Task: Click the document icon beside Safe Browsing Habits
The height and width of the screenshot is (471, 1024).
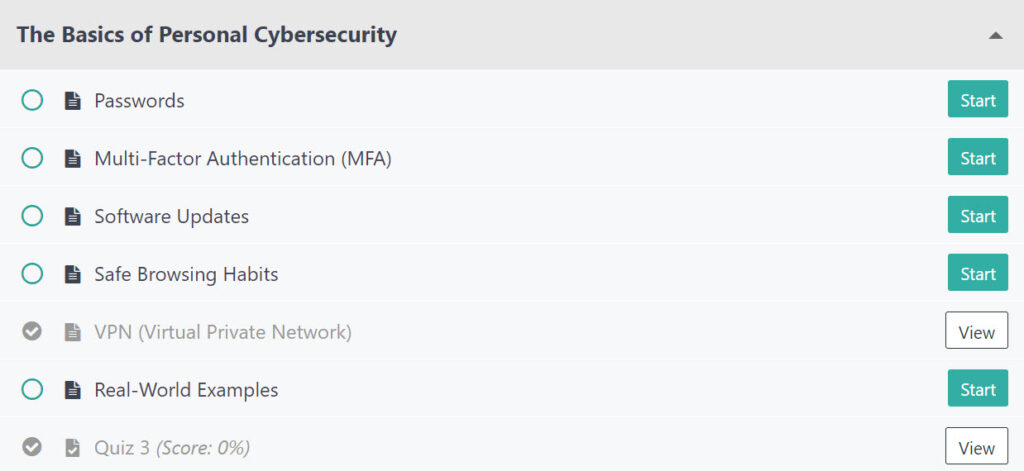Action: pyautogui.click(x=72, y=274)
